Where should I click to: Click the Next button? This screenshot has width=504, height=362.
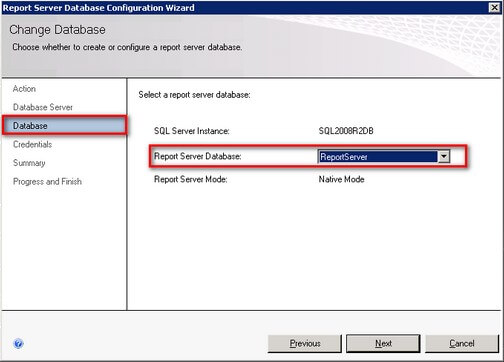pyautogui.click(x=383, y=343)
